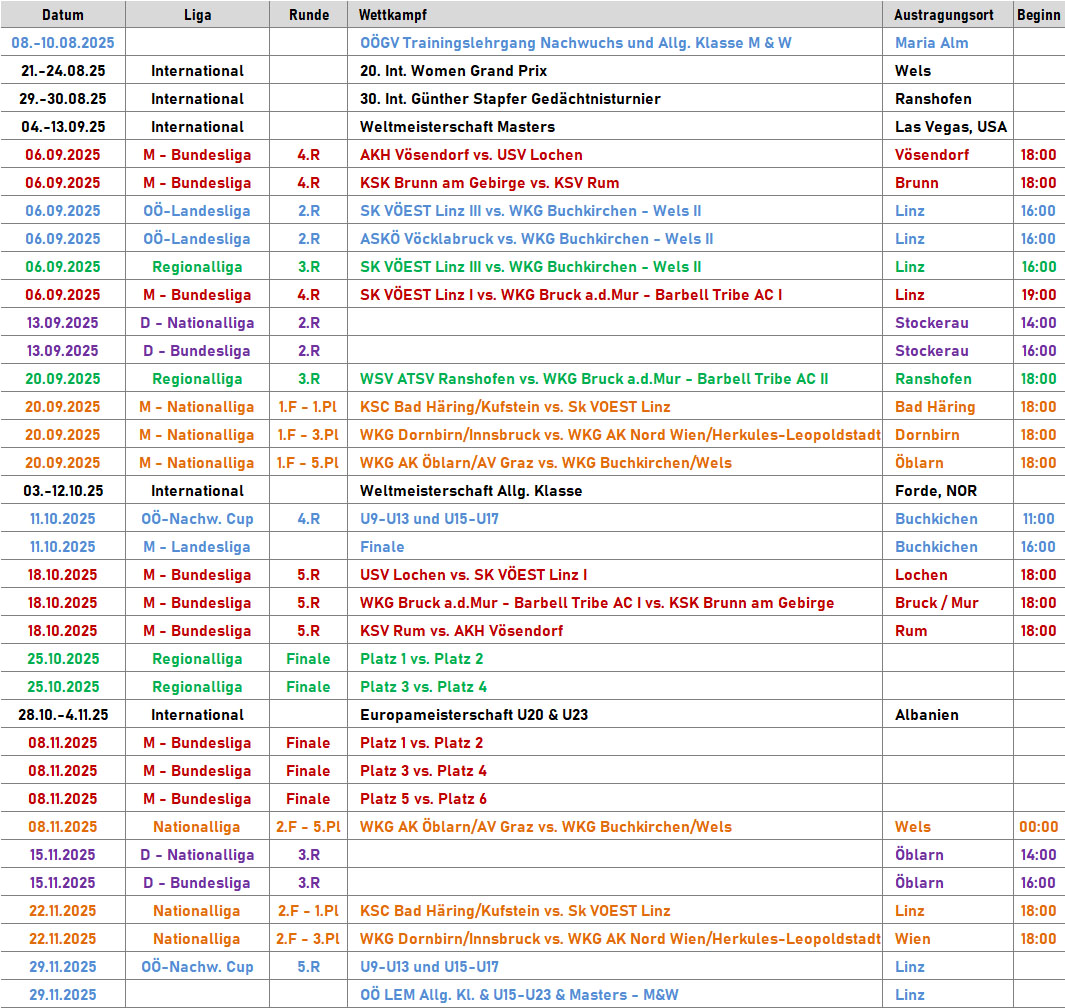Click KSK Brunn am Gebirge vs. KSV Rum

(x=489, y=183)
